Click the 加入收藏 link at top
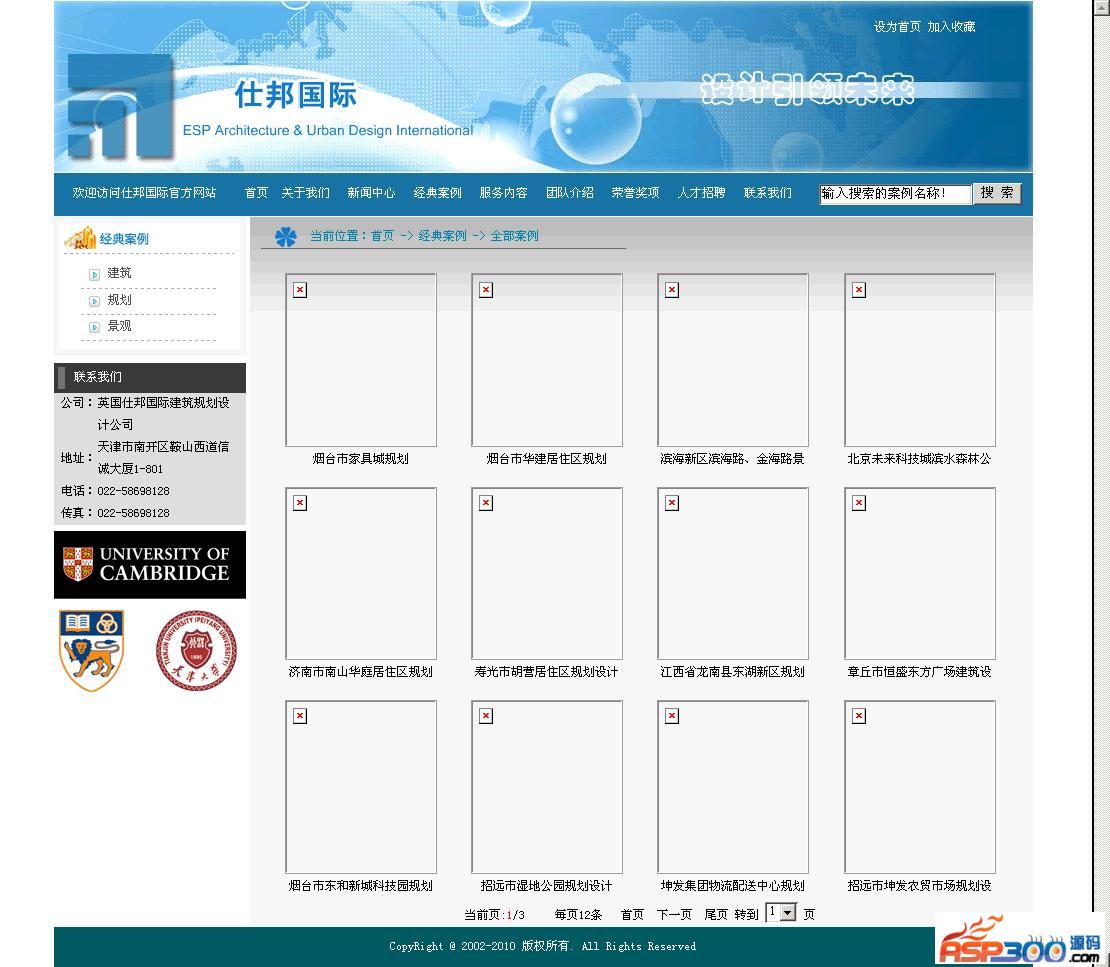 pyautogui.click(x=951, y=27)
